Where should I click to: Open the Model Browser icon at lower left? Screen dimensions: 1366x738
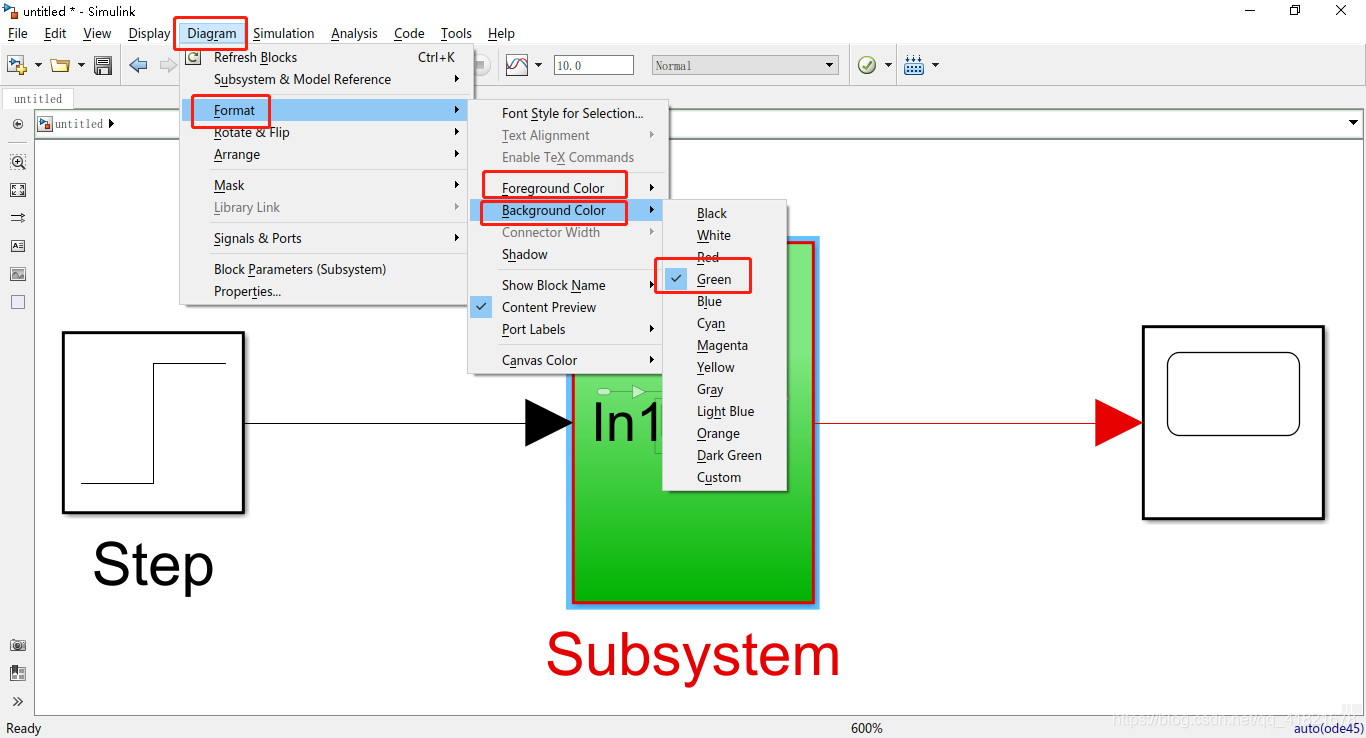point(18,673)
